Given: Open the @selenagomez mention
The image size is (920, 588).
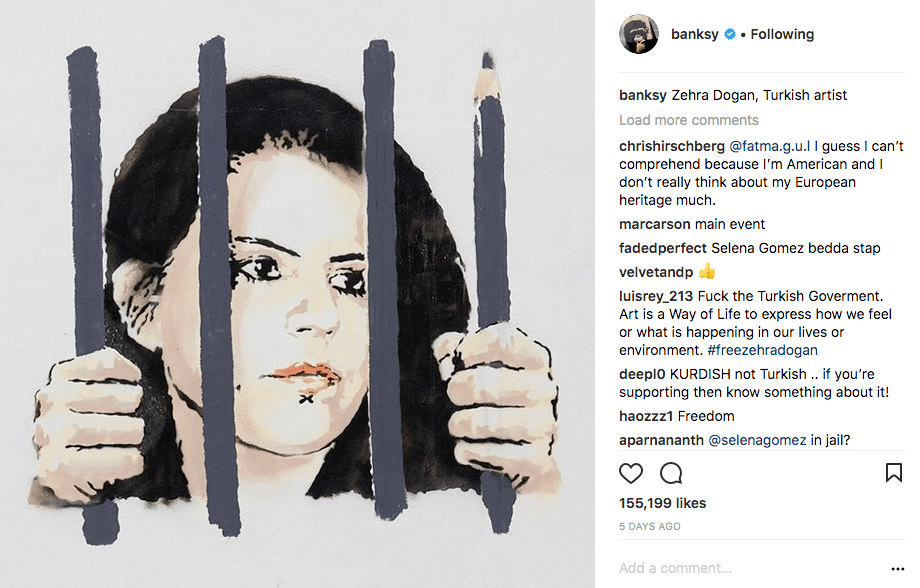Looking at the screenshot, I should tap(757, 440).
